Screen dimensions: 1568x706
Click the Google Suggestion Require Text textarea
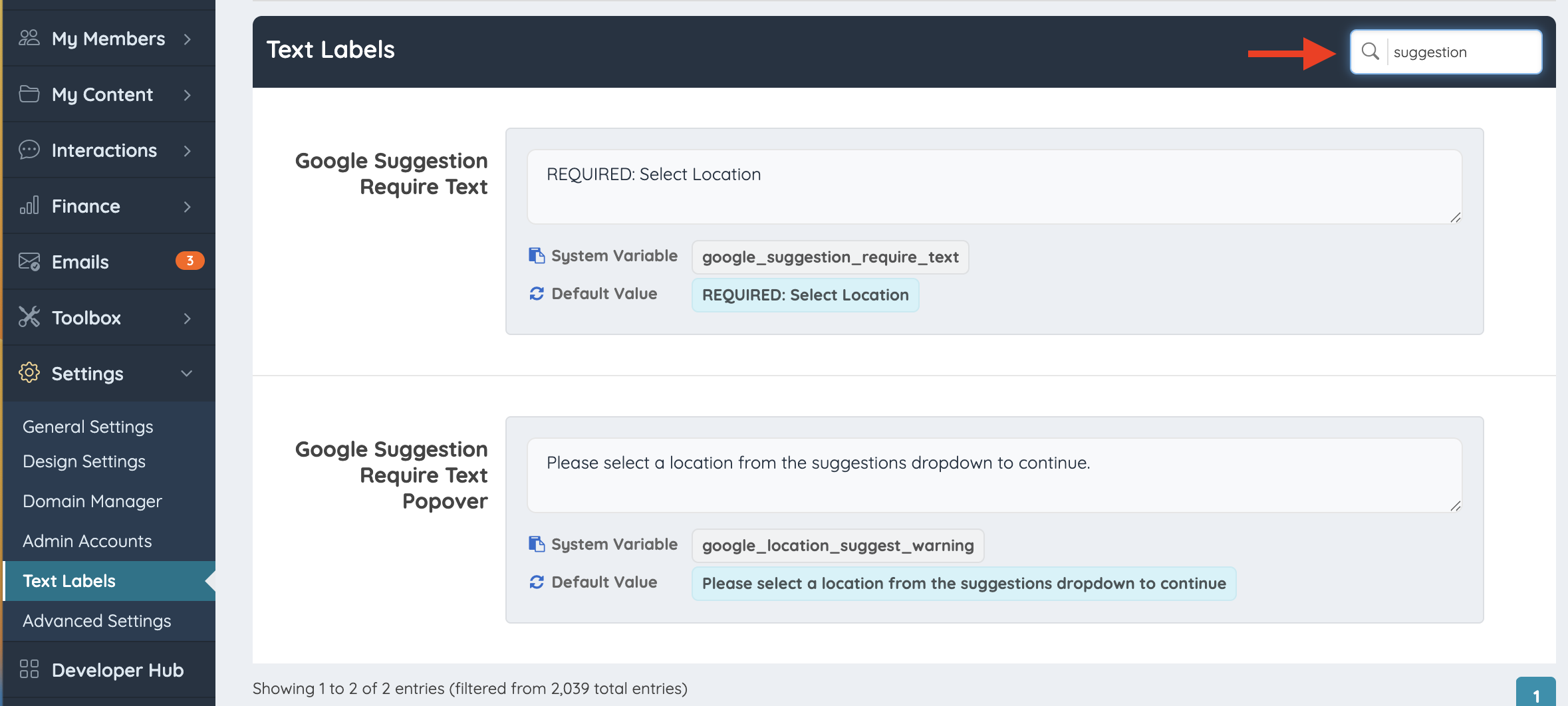(994, 187)
